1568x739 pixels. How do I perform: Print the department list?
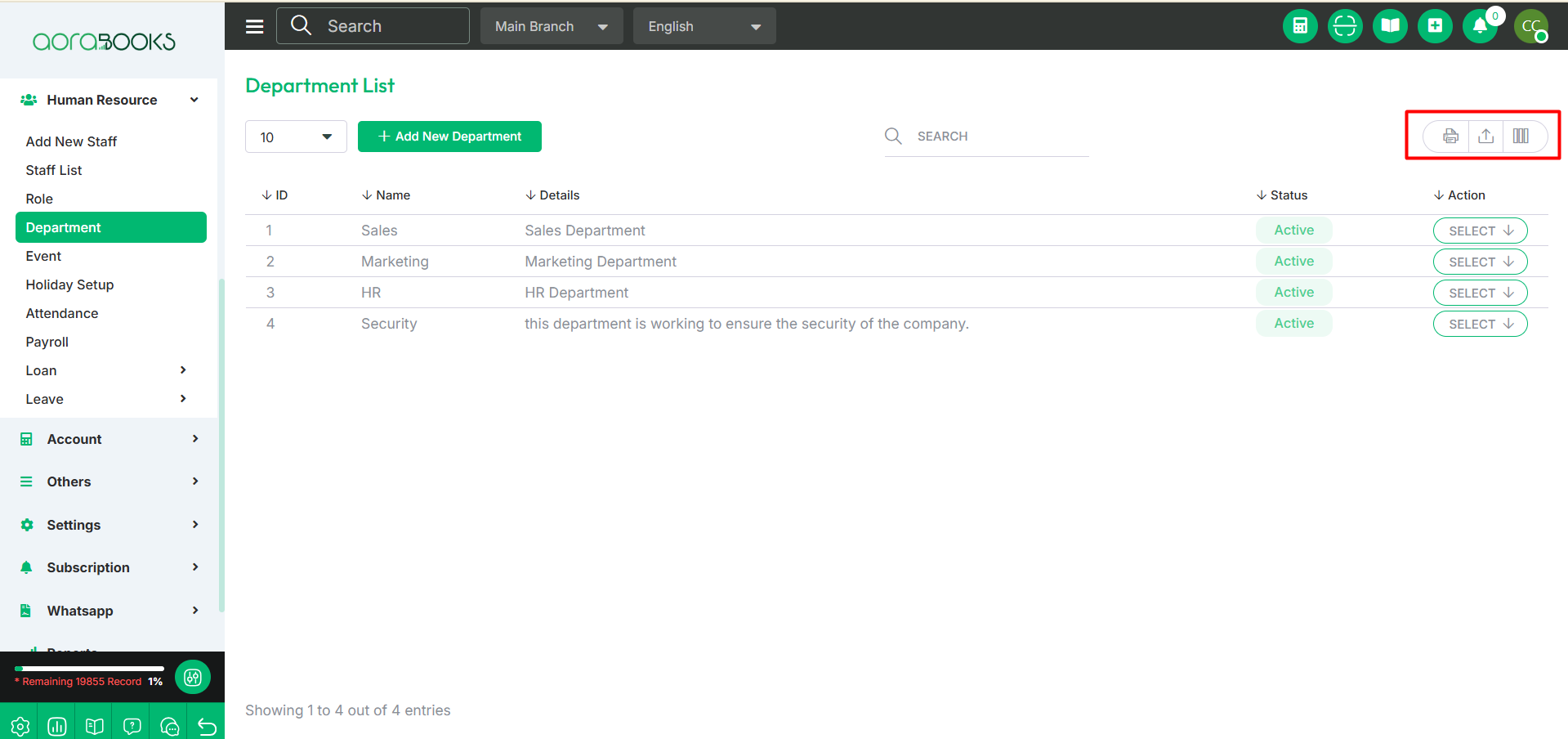[1450, 137]
